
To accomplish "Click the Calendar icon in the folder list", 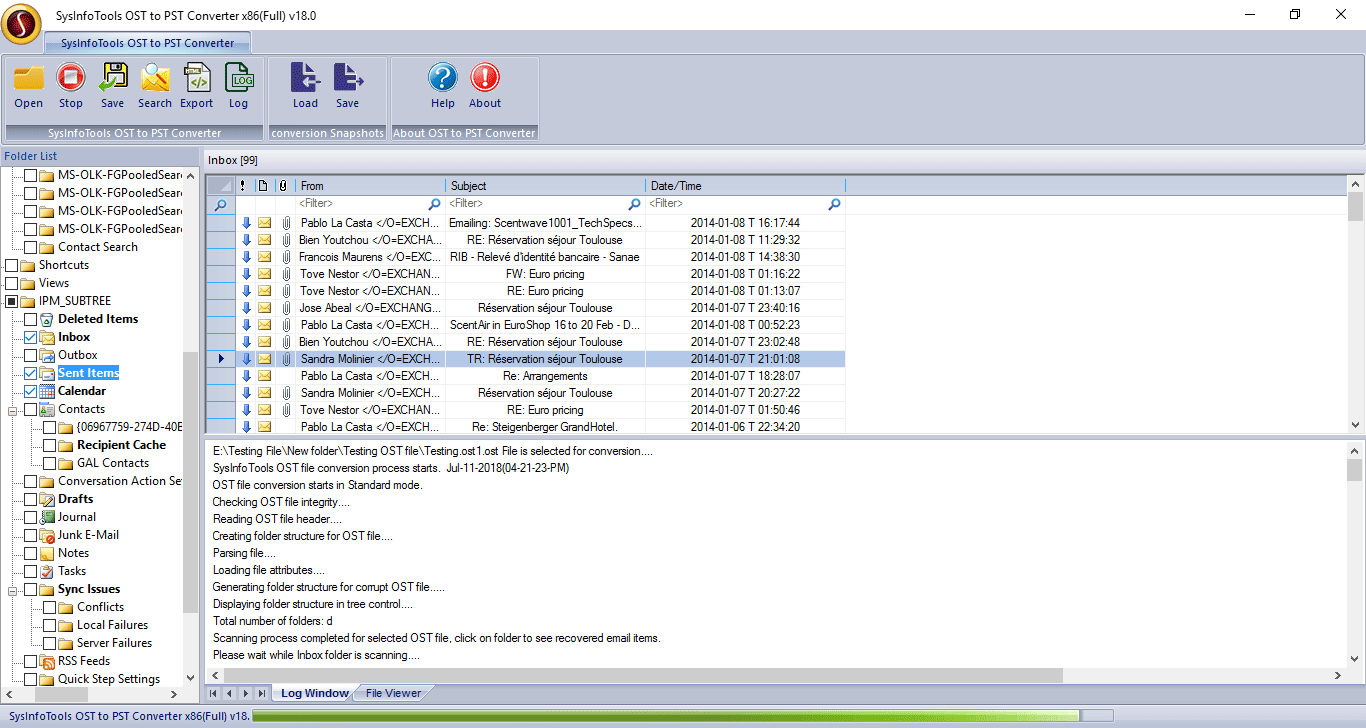I will point(47,391).
